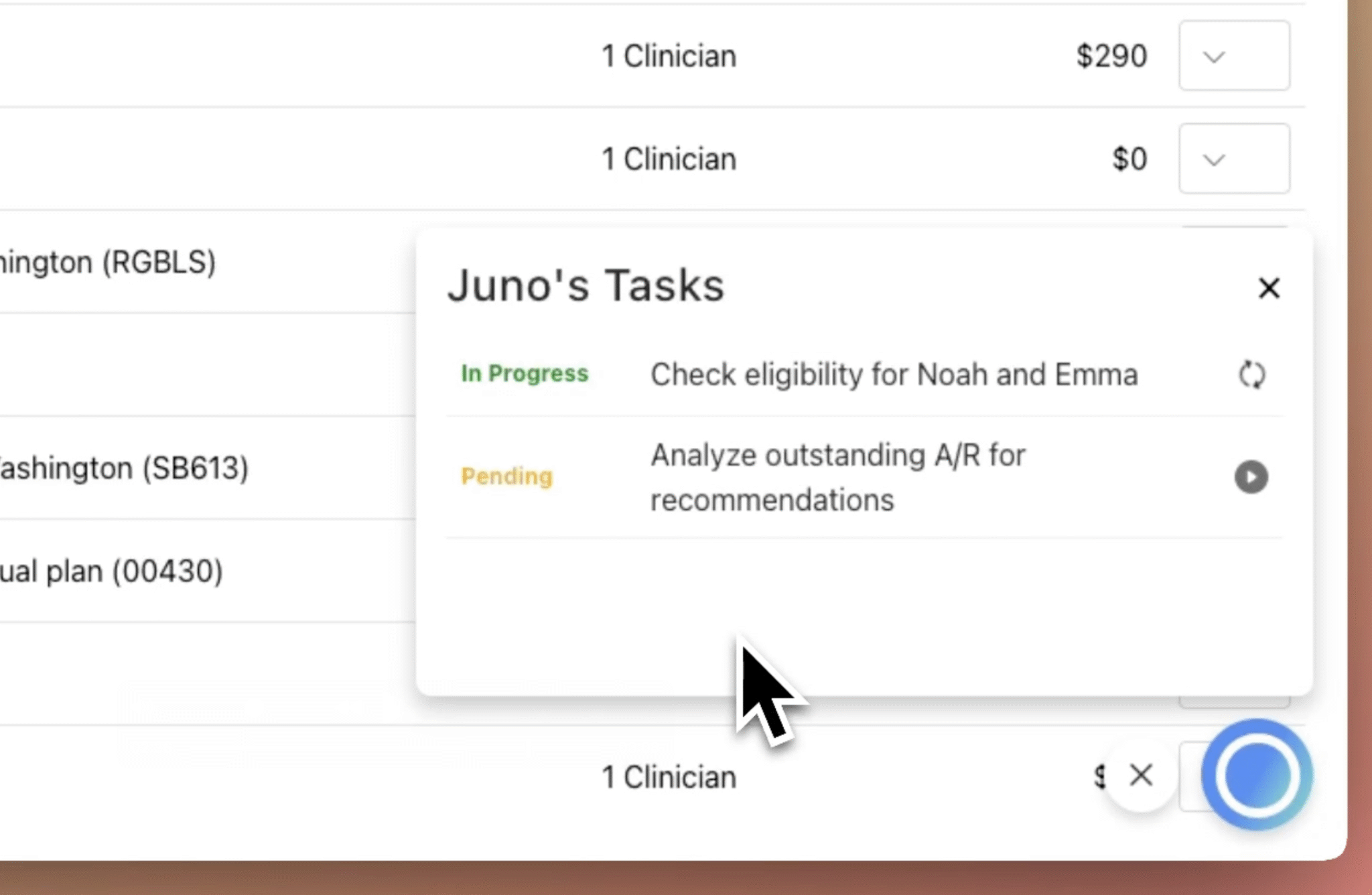
Task: Click the In Progress status label
Action: [x=525, y=374]
